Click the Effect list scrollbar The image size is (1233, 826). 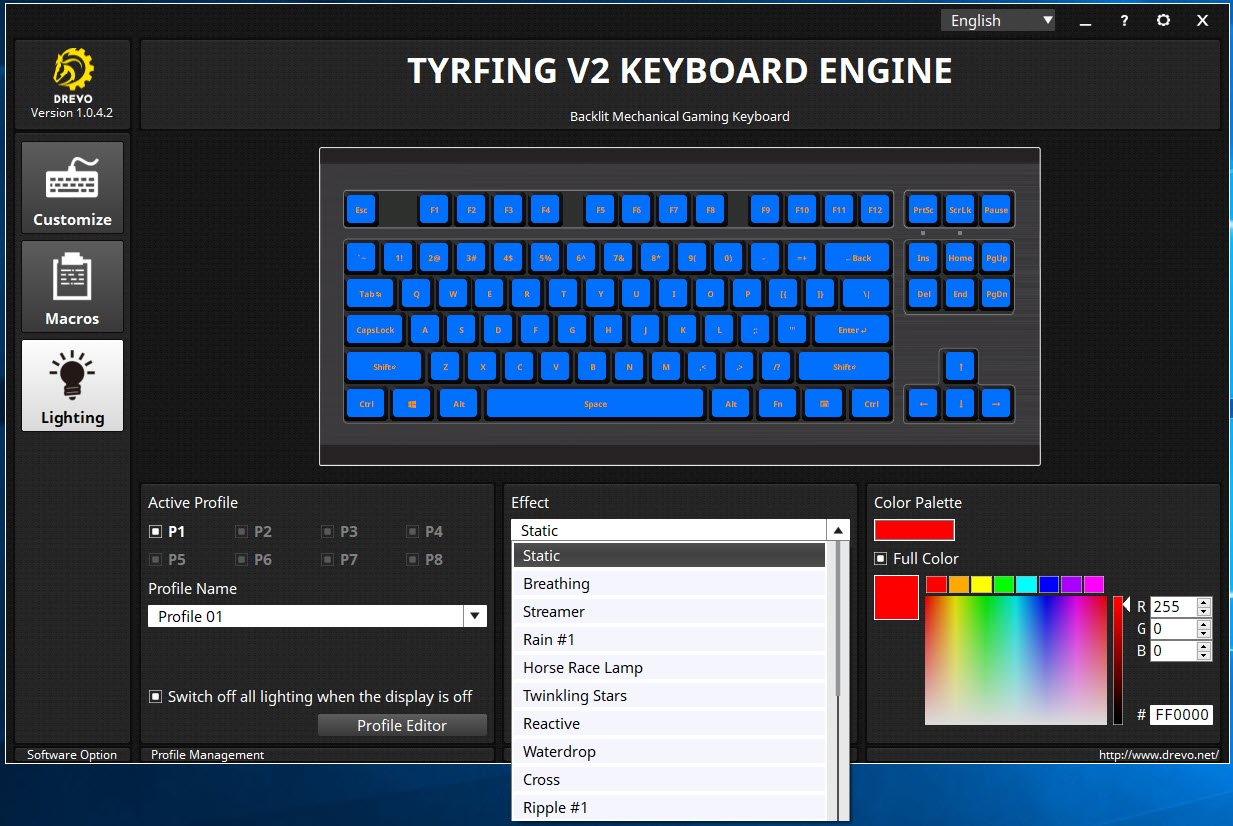click(x=838, y=620)
